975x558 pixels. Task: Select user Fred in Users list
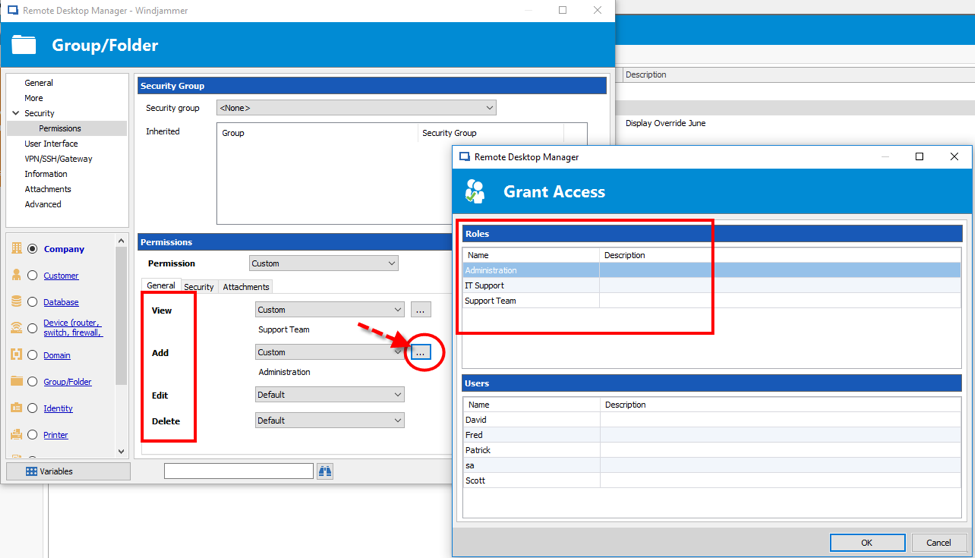click(x=711, y=435)
